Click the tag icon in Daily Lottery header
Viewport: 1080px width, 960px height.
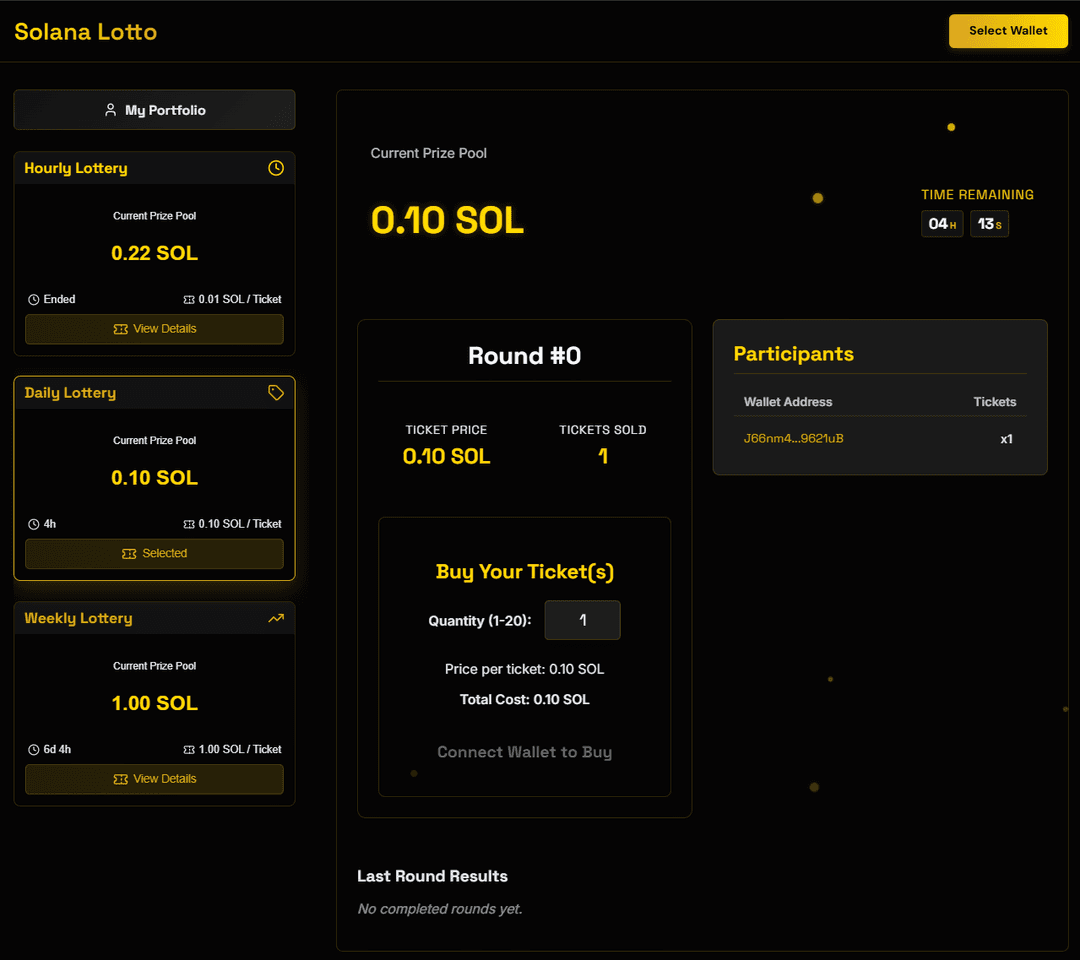(x=276, y=393)
